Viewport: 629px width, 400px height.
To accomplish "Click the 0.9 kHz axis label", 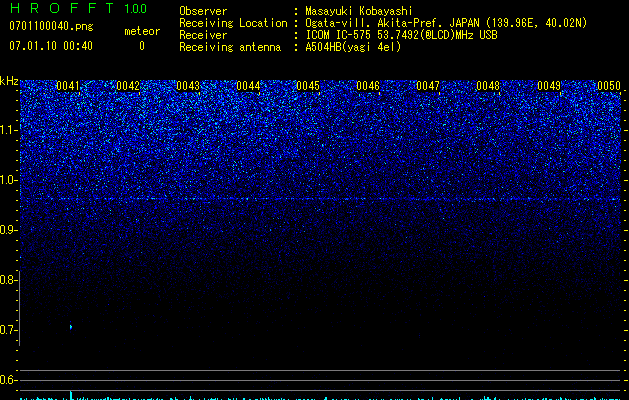I will [x=8, y=230].
